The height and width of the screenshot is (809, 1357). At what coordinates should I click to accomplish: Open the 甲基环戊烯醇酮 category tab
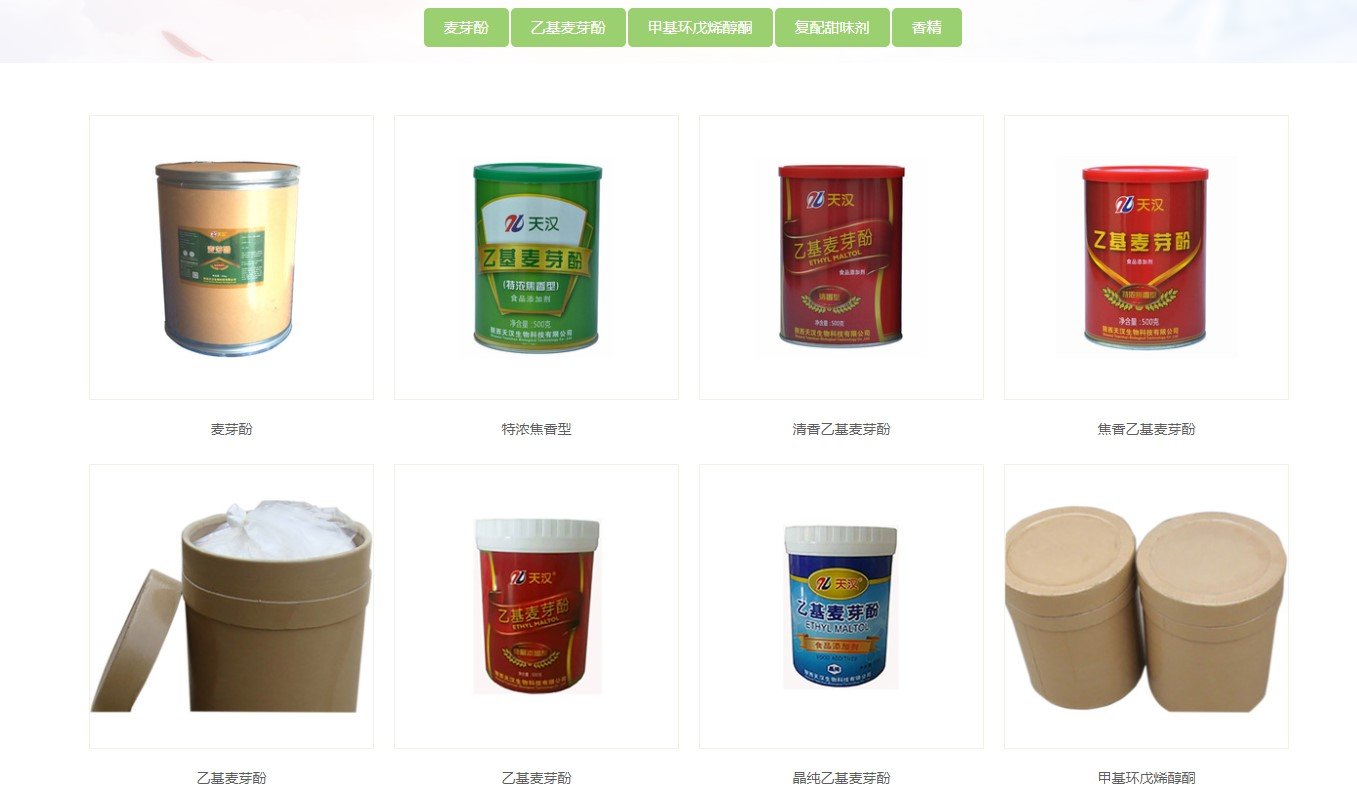[700, 28]
